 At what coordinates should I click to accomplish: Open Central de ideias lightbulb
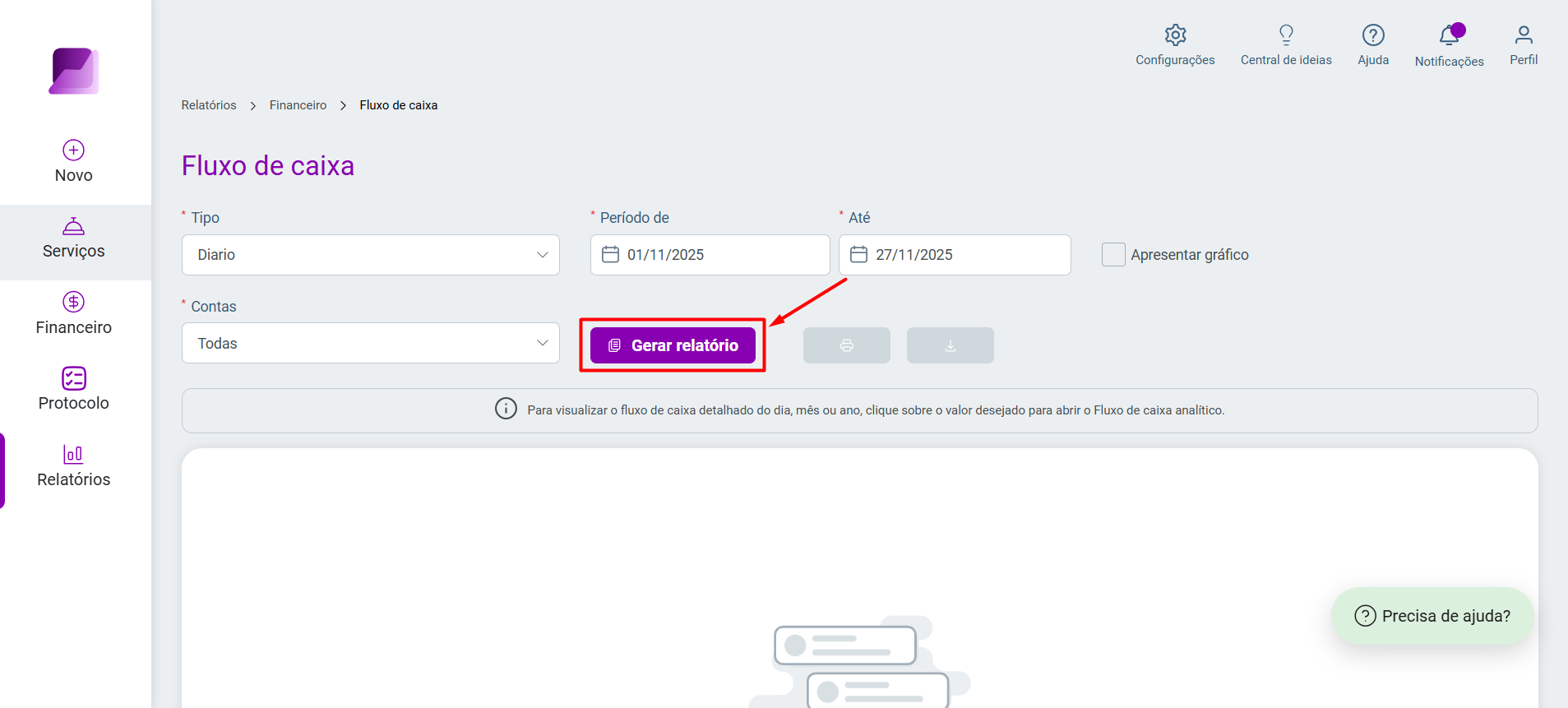(1286, 35)
